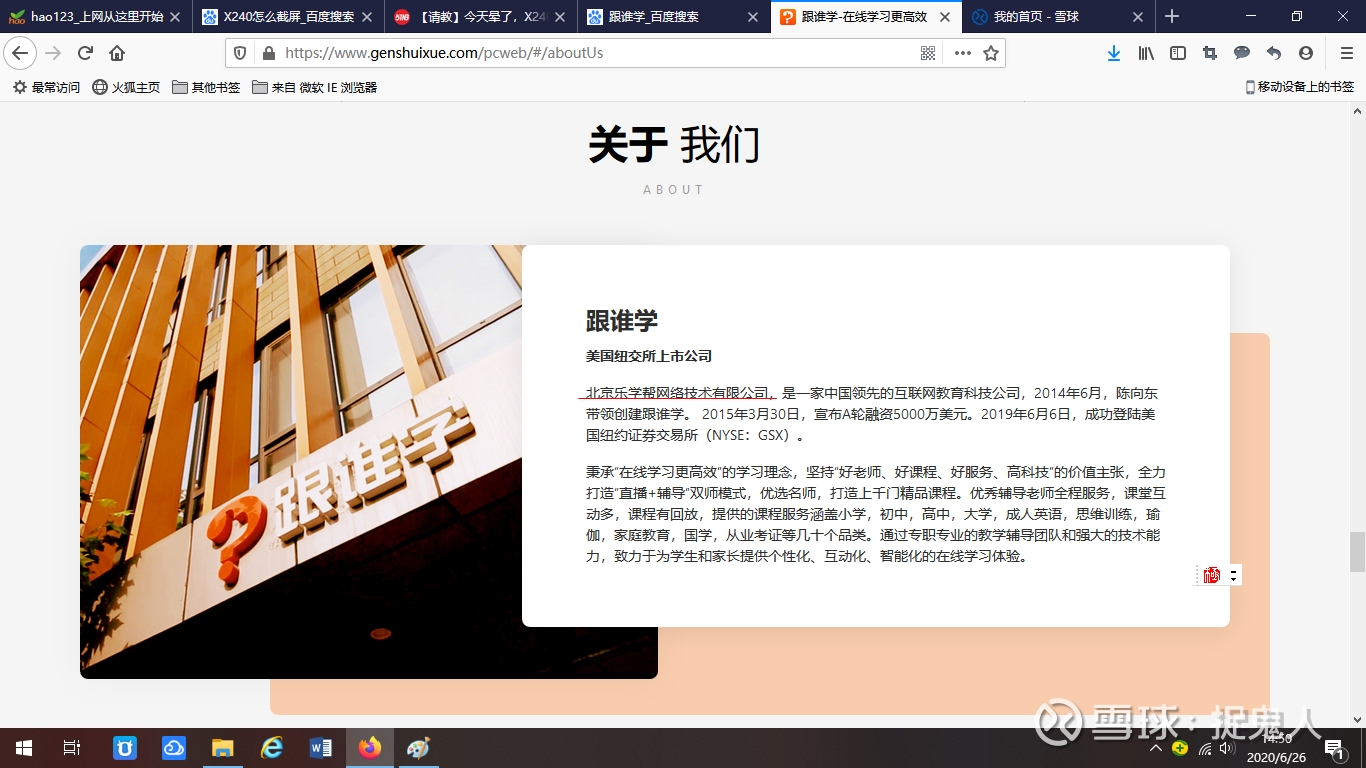Screen dimensions: 1366x768
Task: Select the 跟谁学-在线学习更高效 tab
Action: coord(866,17)
